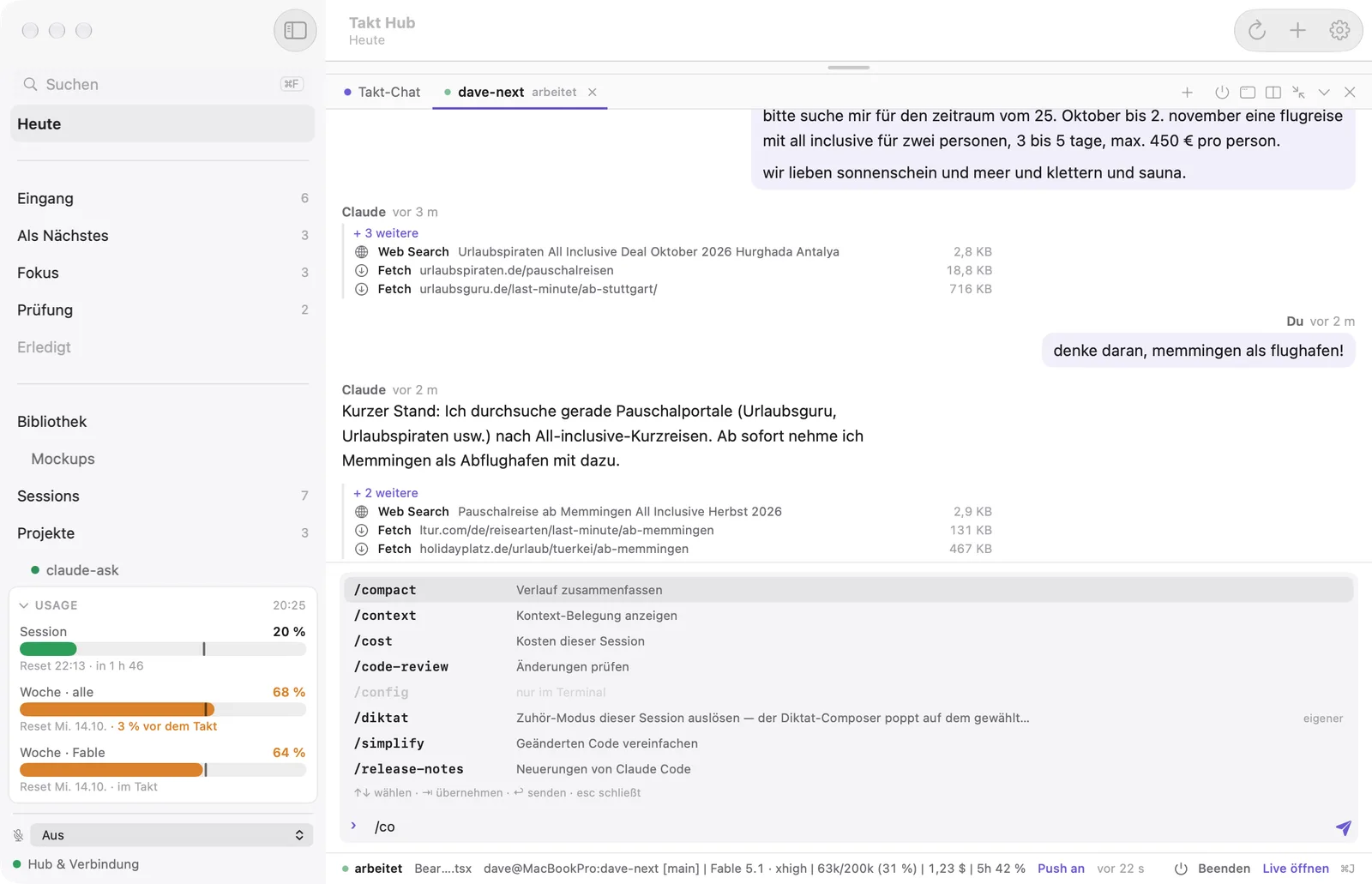Click the prompt chevron before /co
Screen dimensions: 1372x884
(x=353, y=826)
